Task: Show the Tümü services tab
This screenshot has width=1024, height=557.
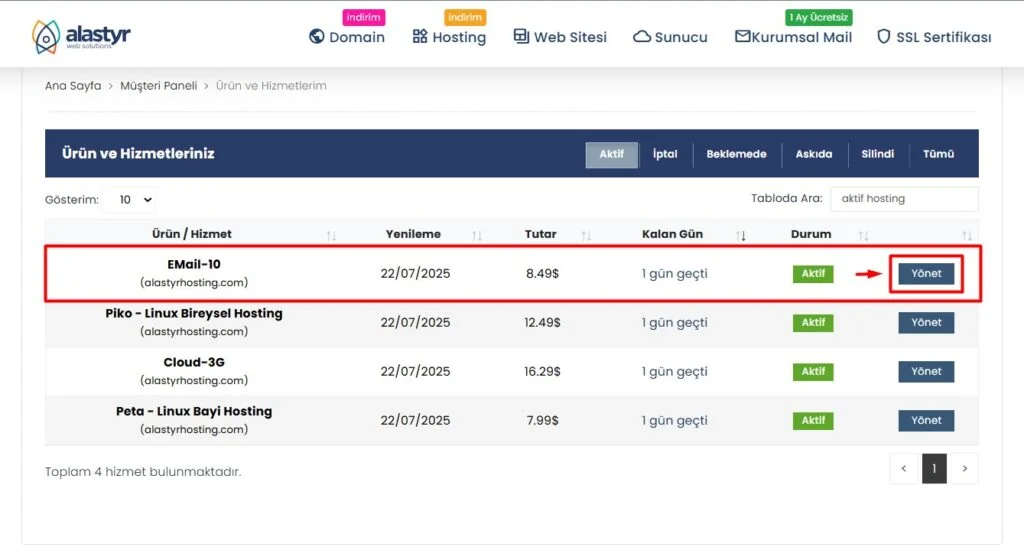Action: click(938, 154)
